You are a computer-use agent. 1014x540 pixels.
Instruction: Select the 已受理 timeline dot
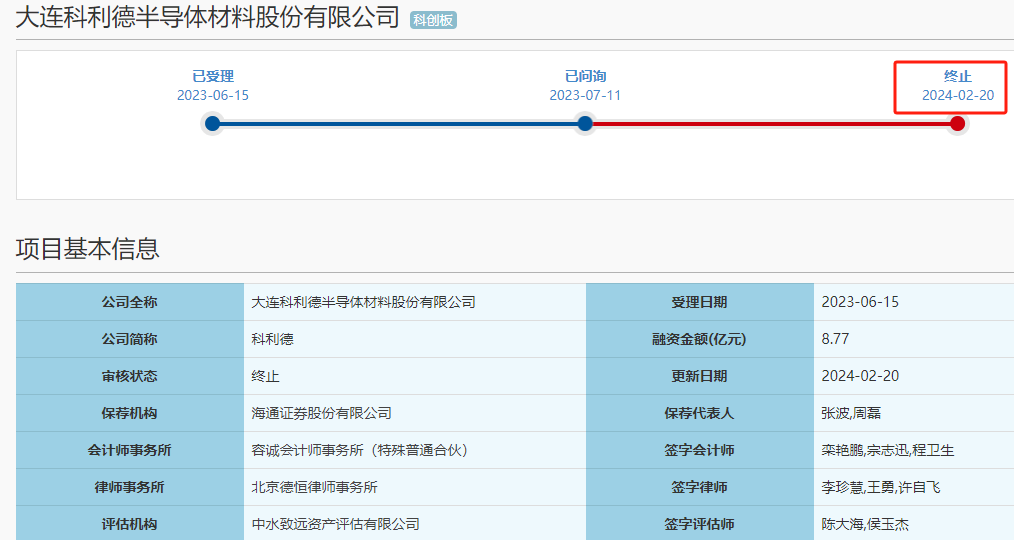212,124
